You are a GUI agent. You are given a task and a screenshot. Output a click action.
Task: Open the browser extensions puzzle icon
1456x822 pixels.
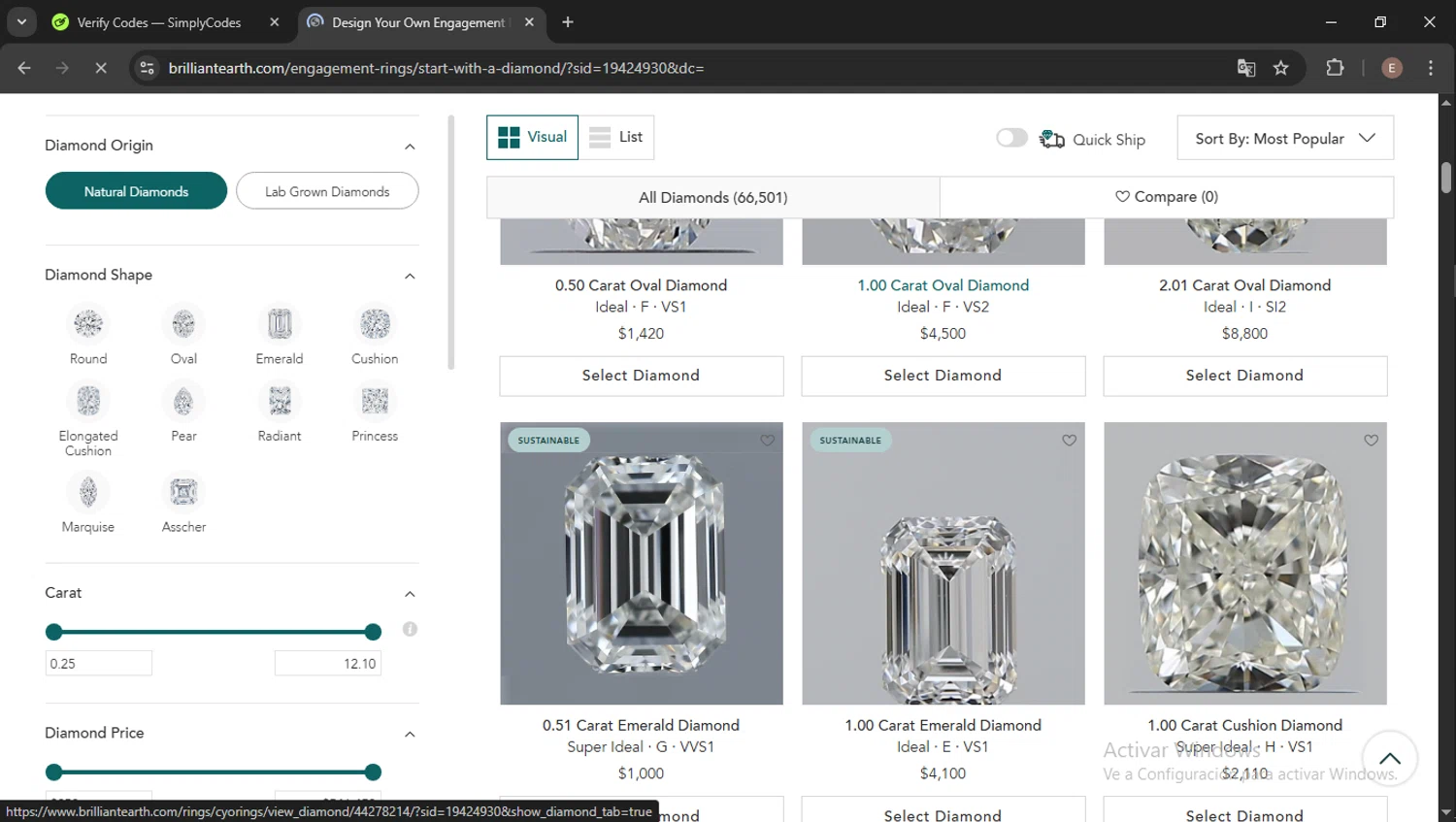(1336, 68)
